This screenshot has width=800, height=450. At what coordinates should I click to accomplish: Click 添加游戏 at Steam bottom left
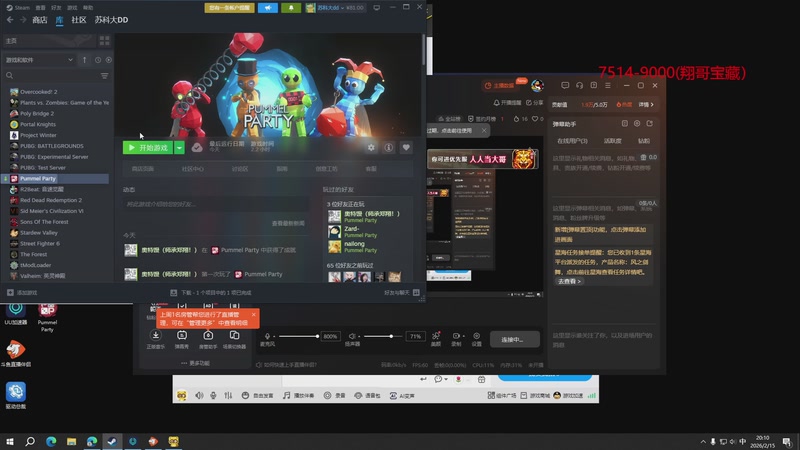coord(22,293)
